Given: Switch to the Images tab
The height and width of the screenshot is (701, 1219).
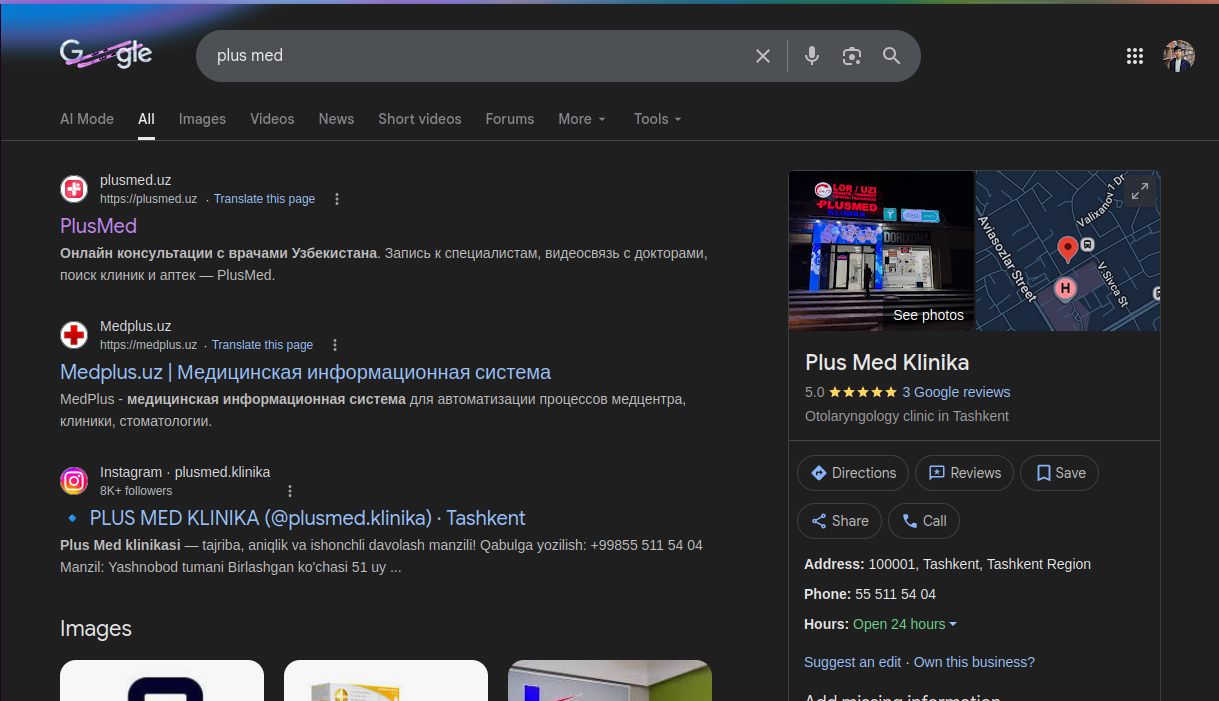Looking at the screenshot, I should (202, 119).
